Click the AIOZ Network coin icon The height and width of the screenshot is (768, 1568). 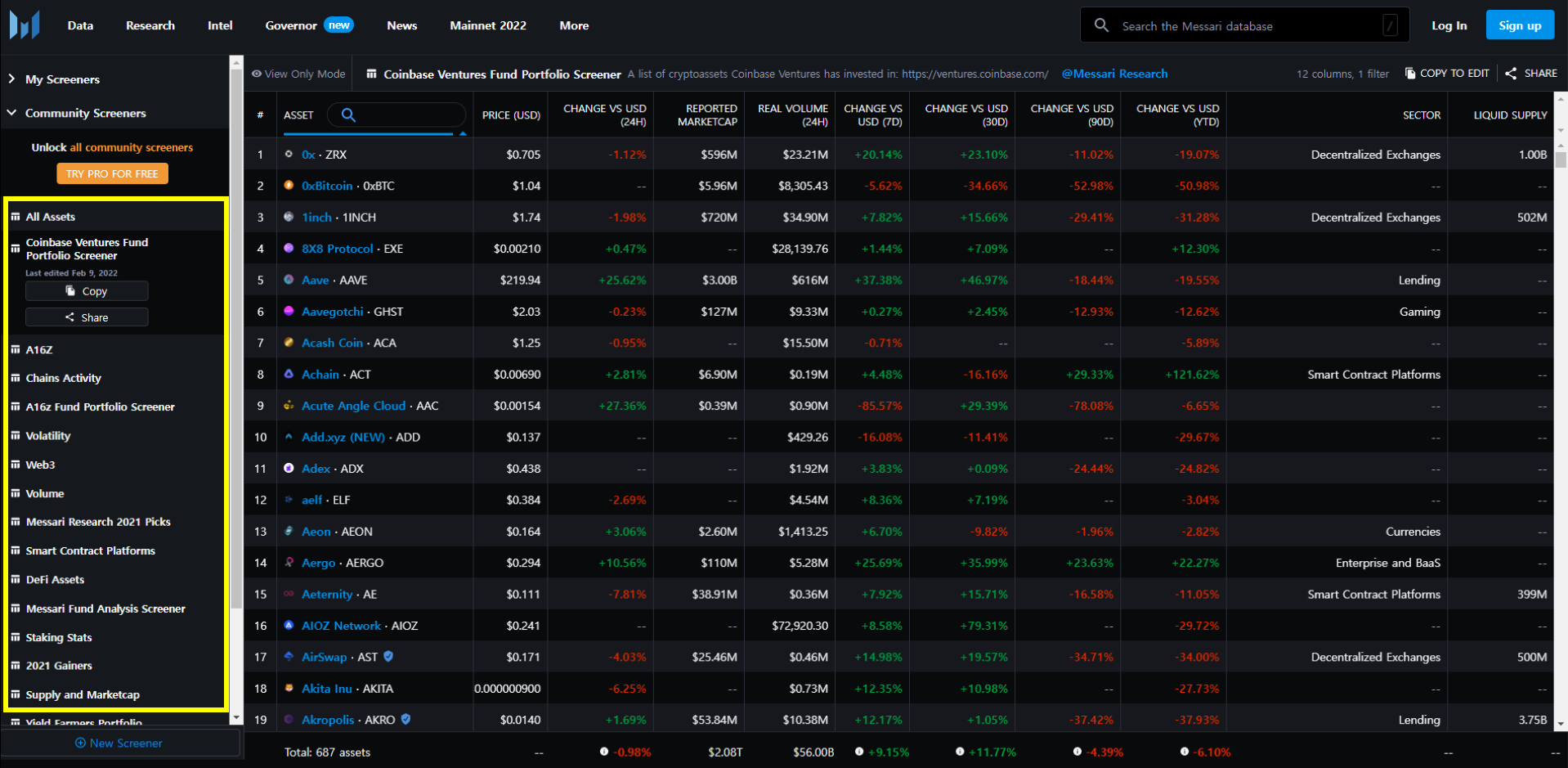(289, 625)
